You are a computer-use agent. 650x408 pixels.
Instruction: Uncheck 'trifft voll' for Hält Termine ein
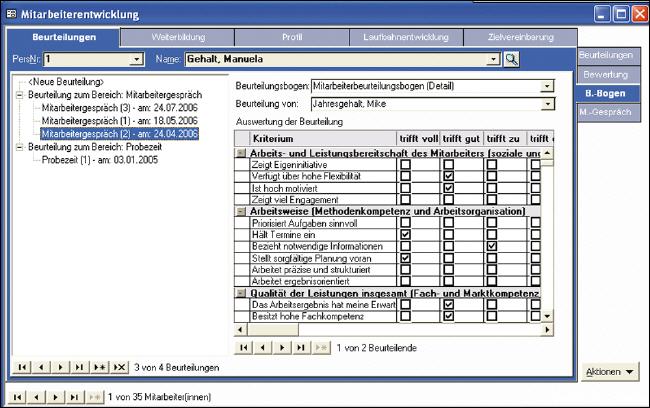[405, 234]
